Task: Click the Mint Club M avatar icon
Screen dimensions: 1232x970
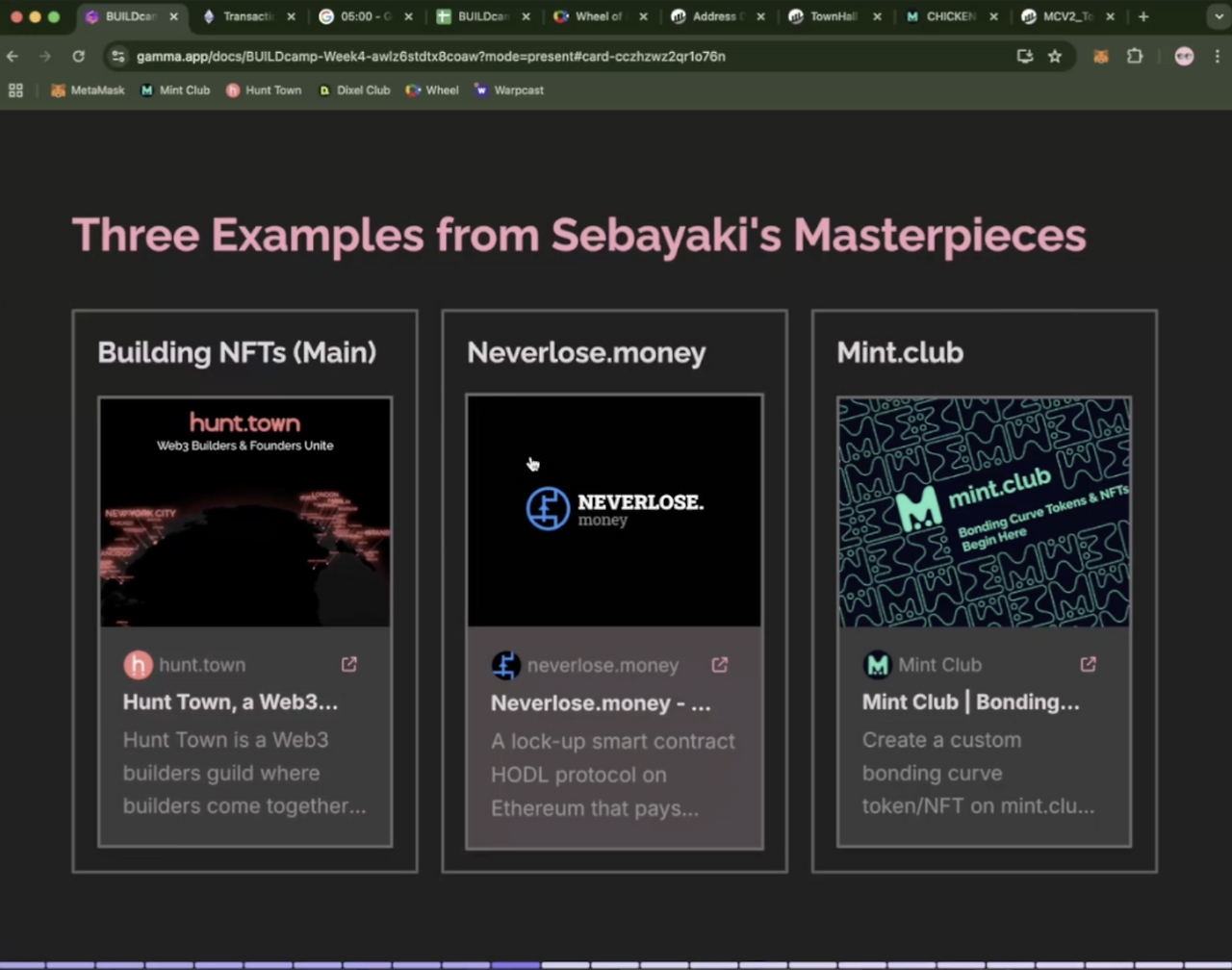Action: [878, 664]
